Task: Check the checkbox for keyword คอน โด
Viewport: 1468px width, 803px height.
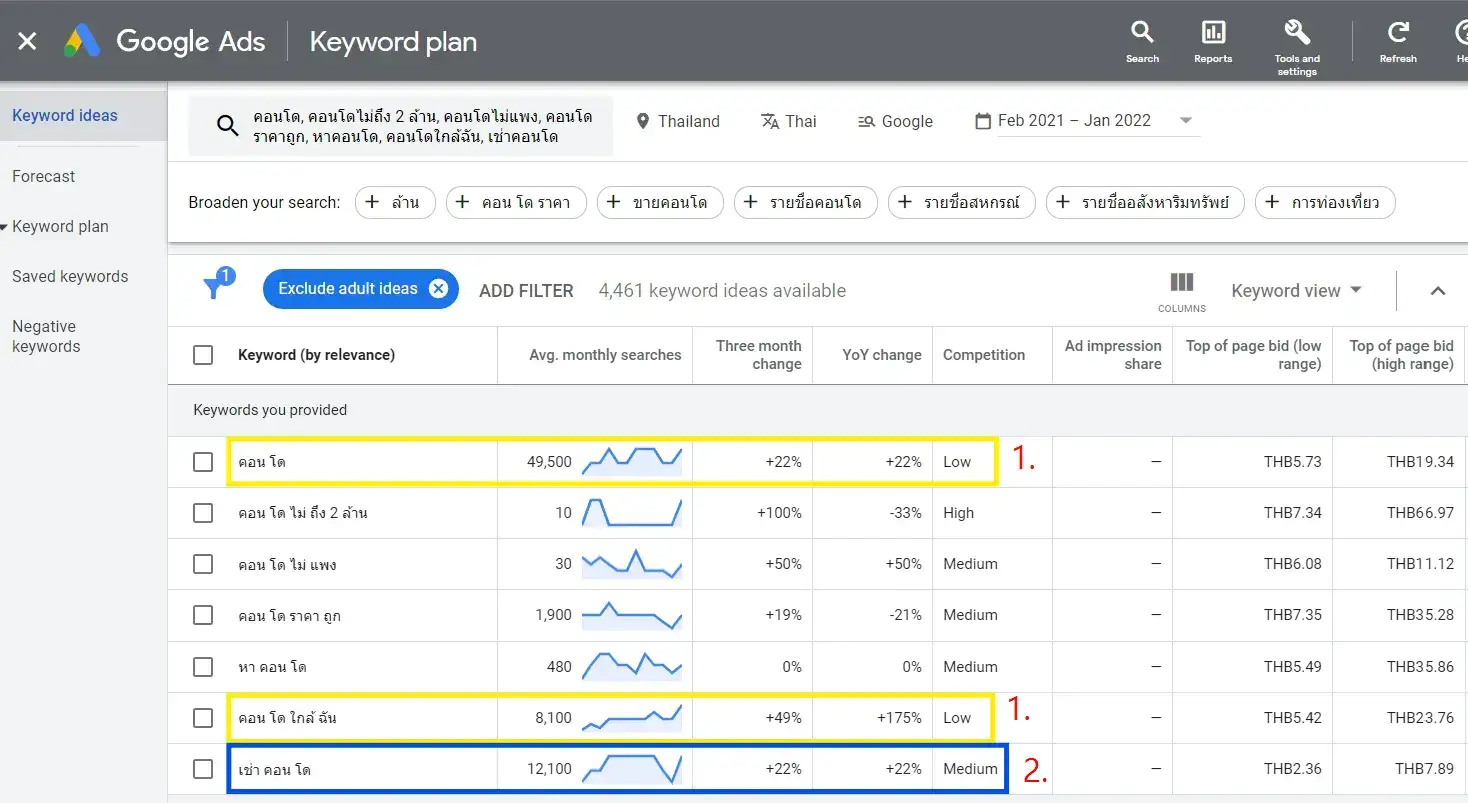Action: coord(203,461)
